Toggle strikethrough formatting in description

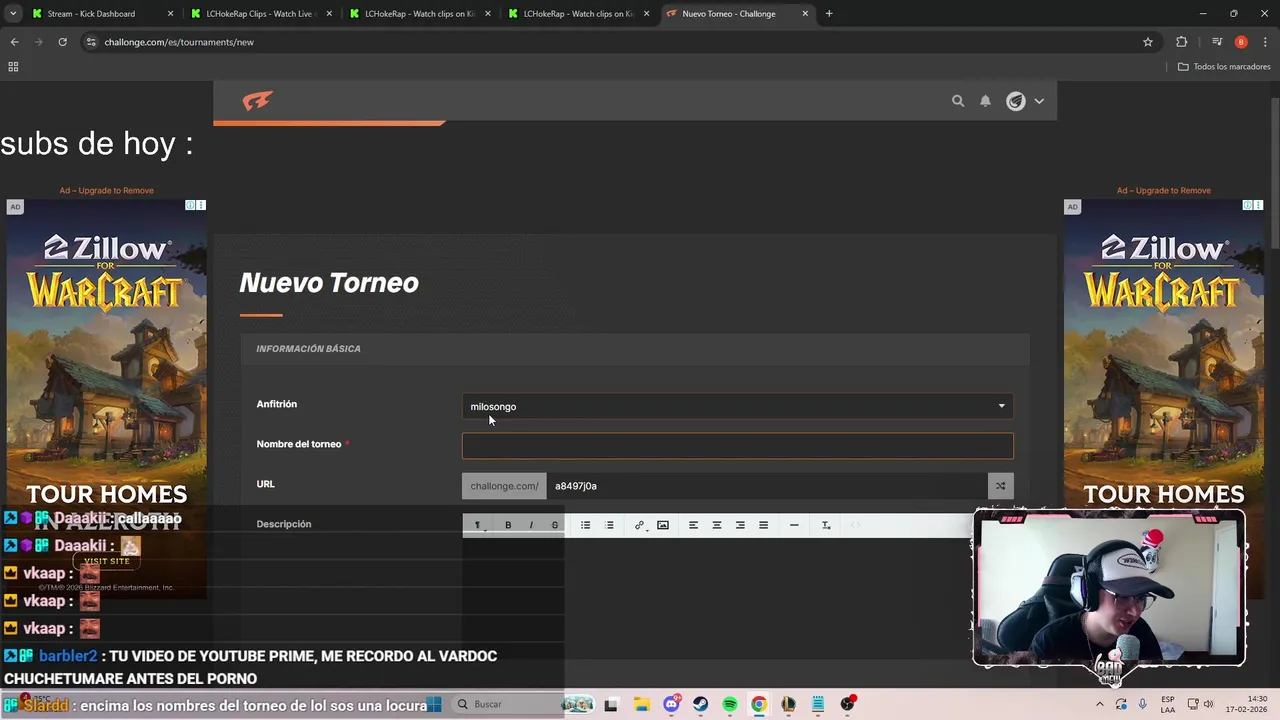[x=555, y=525]
